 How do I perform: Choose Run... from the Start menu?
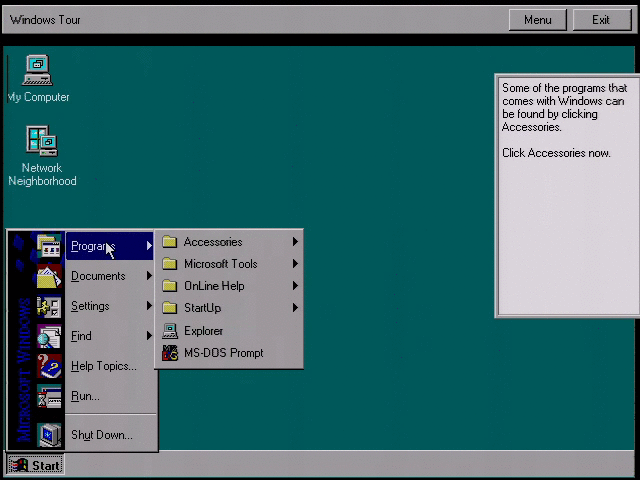coord(109,396)
